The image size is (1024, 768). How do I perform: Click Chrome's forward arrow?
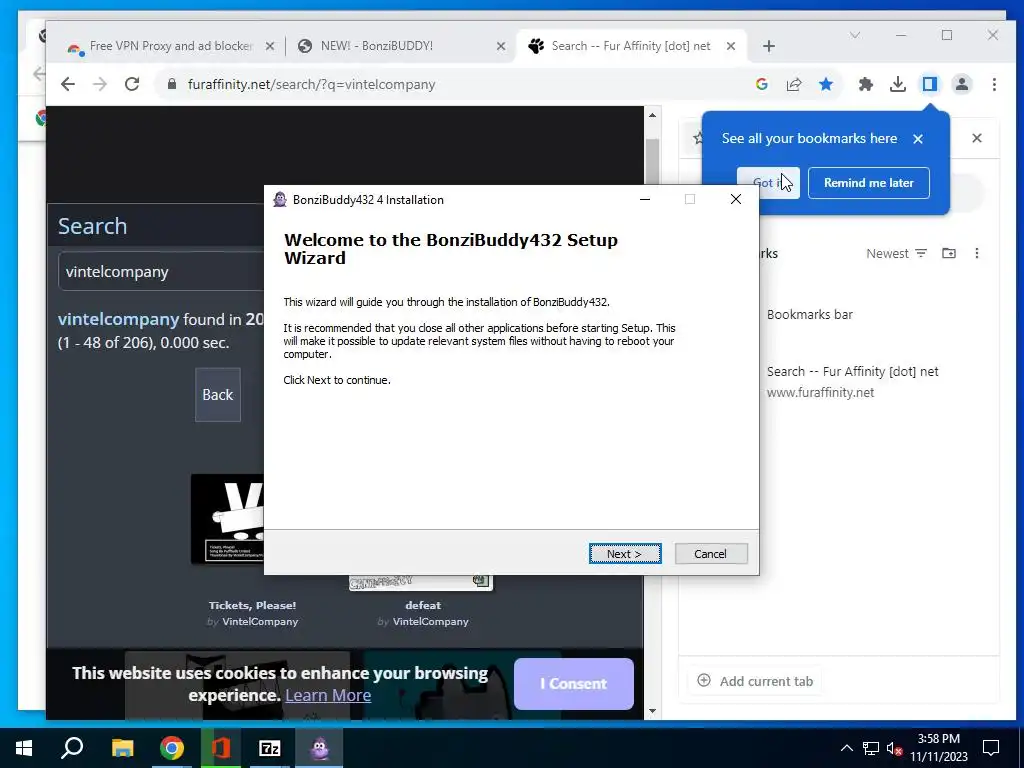pyautogui.click(x=100, y=84)
